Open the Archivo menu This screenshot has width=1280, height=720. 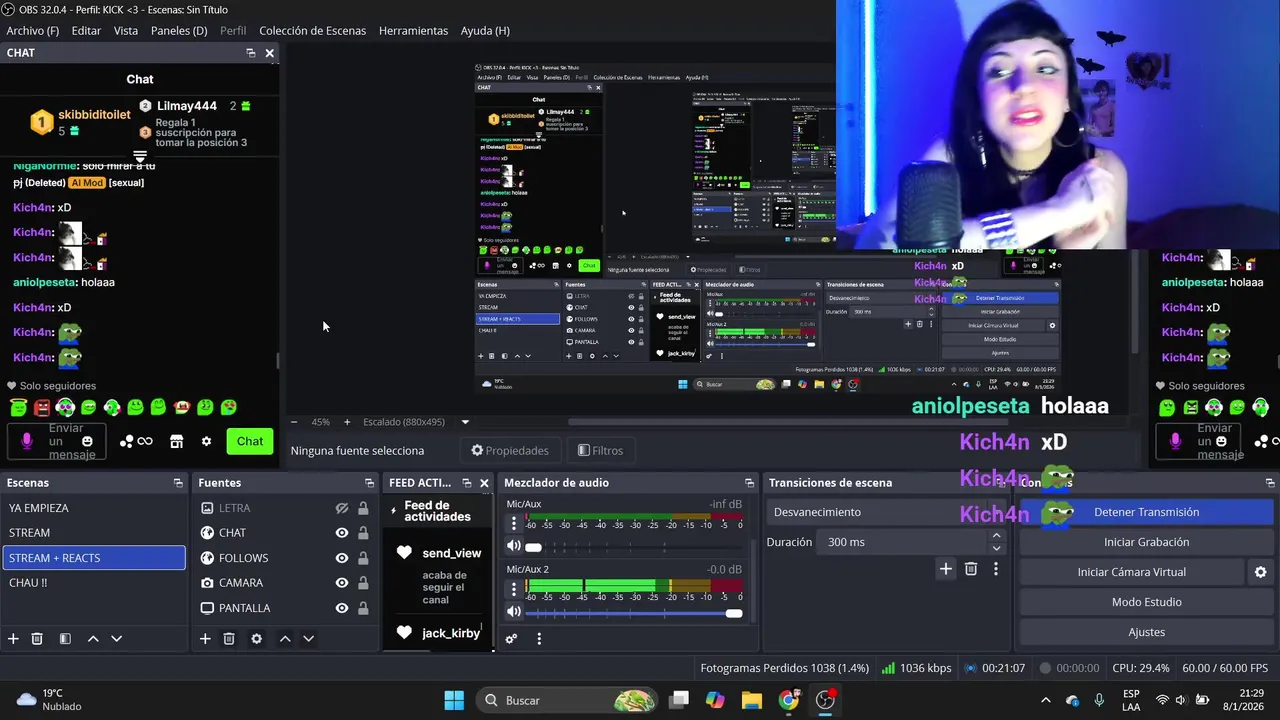[33, 31]
